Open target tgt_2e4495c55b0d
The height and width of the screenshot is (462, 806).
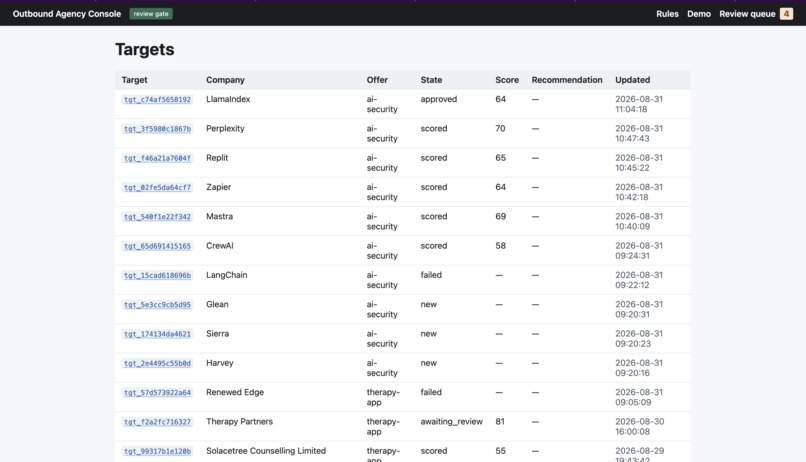pyautogui.click(x=157, y=363)
